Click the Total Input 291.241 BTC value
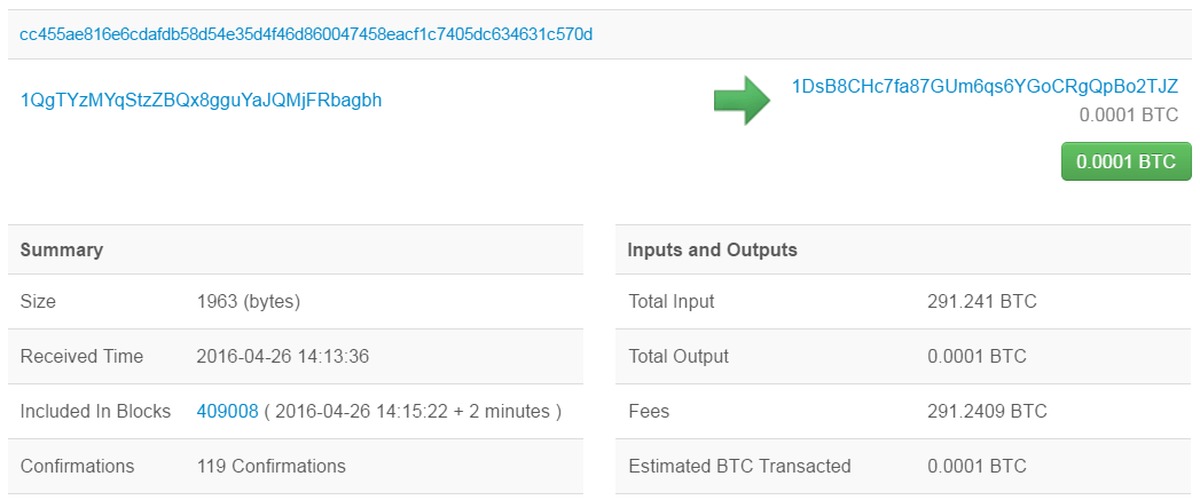The height and width of the screenshot is (500, 1200). tap(982, 301)
